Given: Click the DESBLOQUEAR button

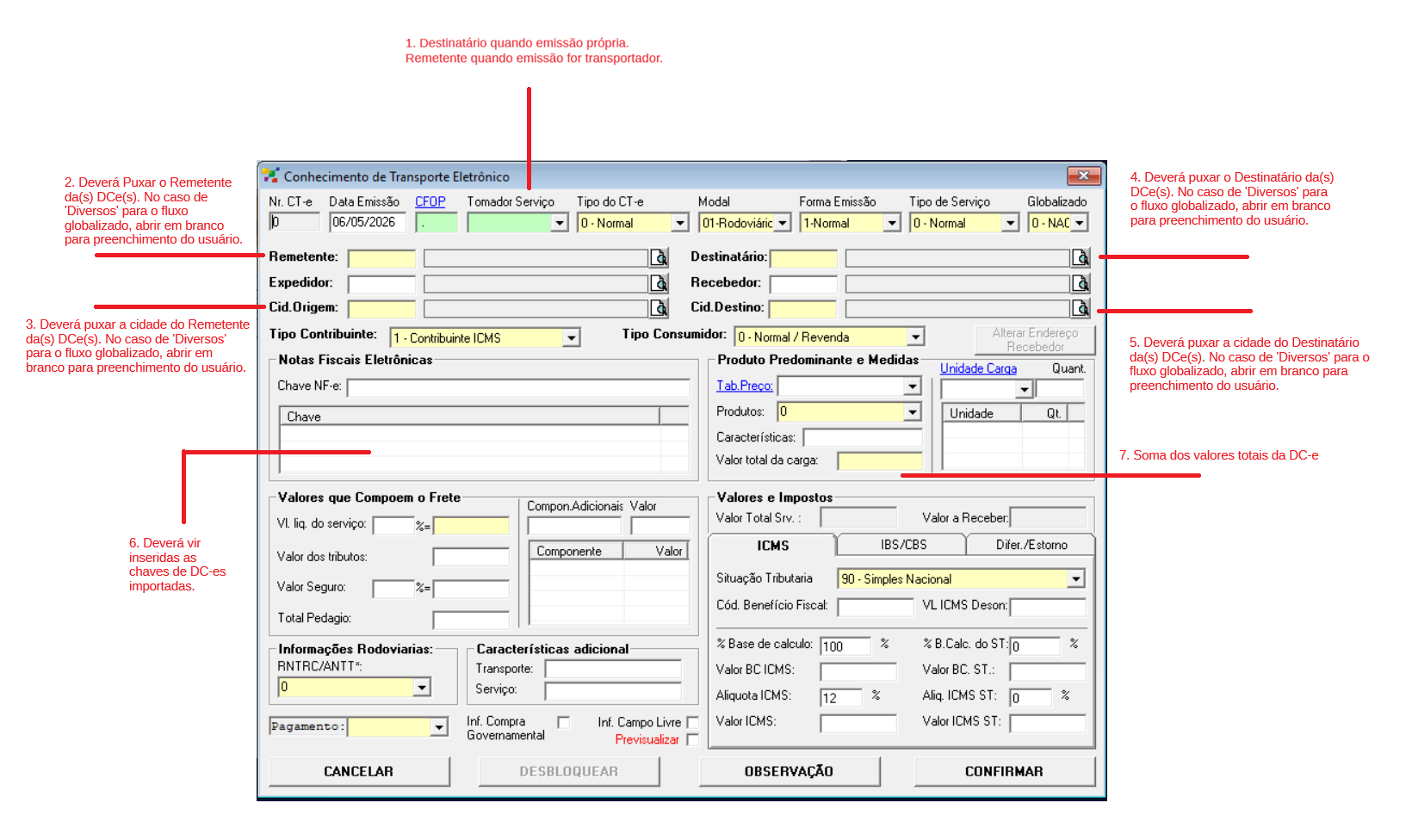Looking at the screenshot, I should (x=569, y=771).
